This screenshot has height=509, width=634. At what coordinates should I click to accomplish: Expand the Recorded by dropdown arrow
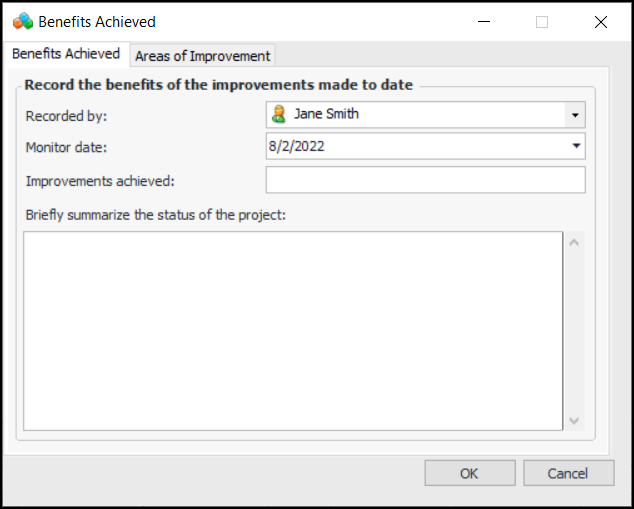coord(575,115)
